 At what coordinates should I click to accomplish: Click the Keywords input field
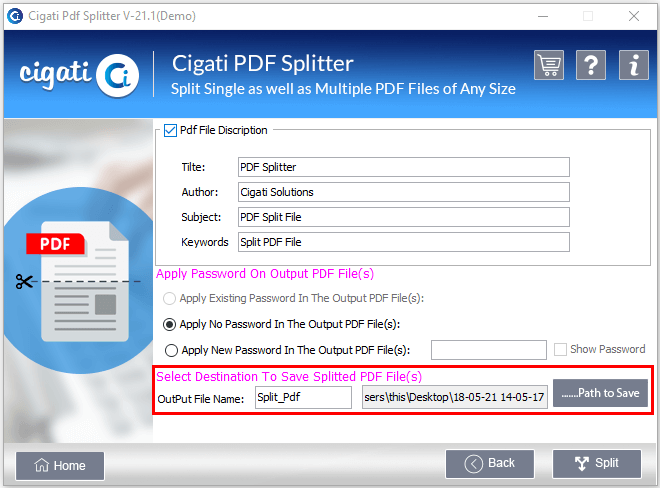coord(404,242)
